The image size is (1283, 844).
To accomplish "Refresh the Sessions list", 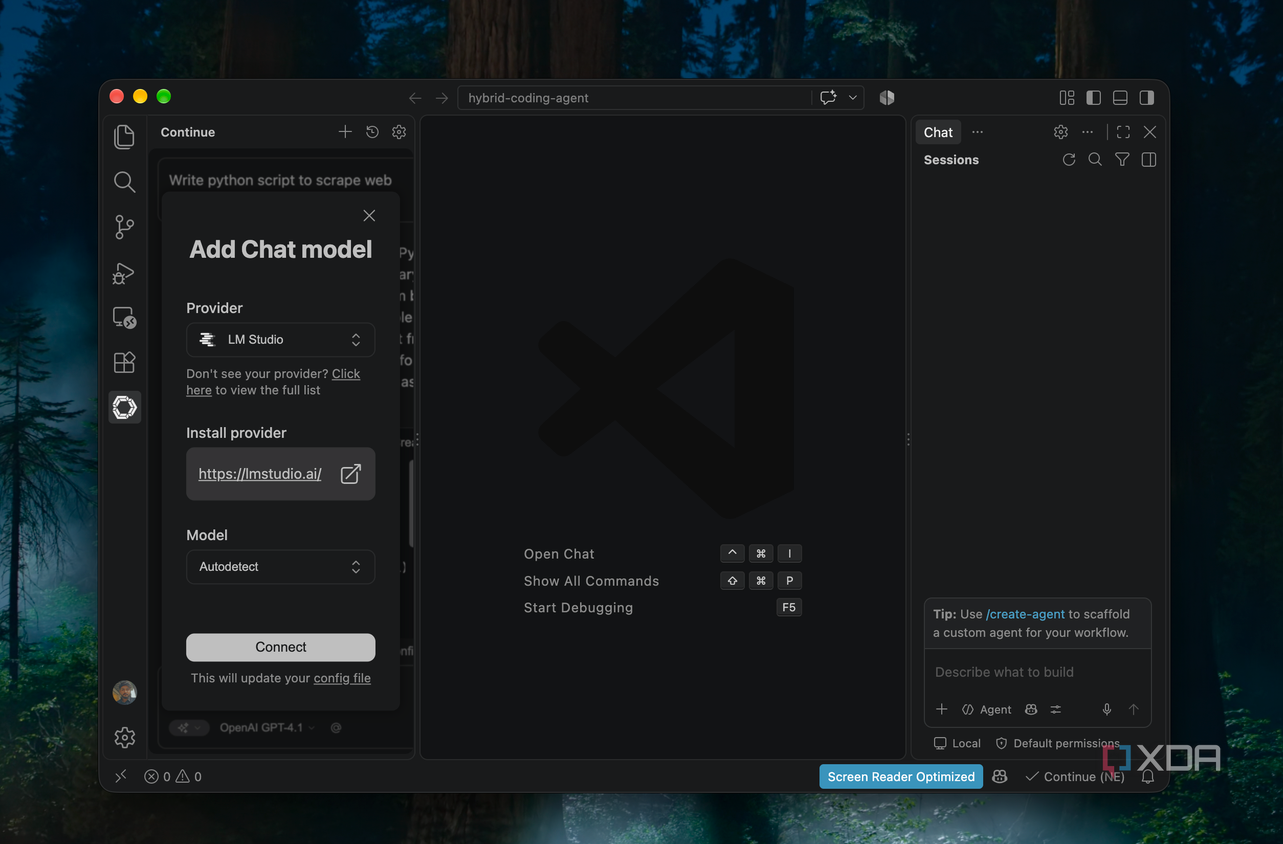I will [x=1069, y=160].
